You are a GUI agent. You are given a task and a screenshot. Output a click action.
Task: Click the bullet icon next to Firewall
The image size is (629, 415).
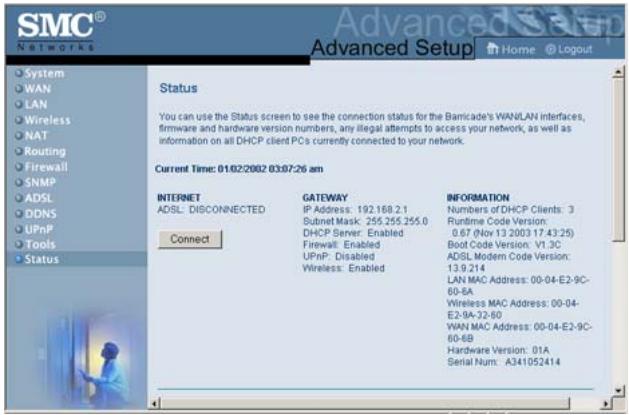click(19, 167)
